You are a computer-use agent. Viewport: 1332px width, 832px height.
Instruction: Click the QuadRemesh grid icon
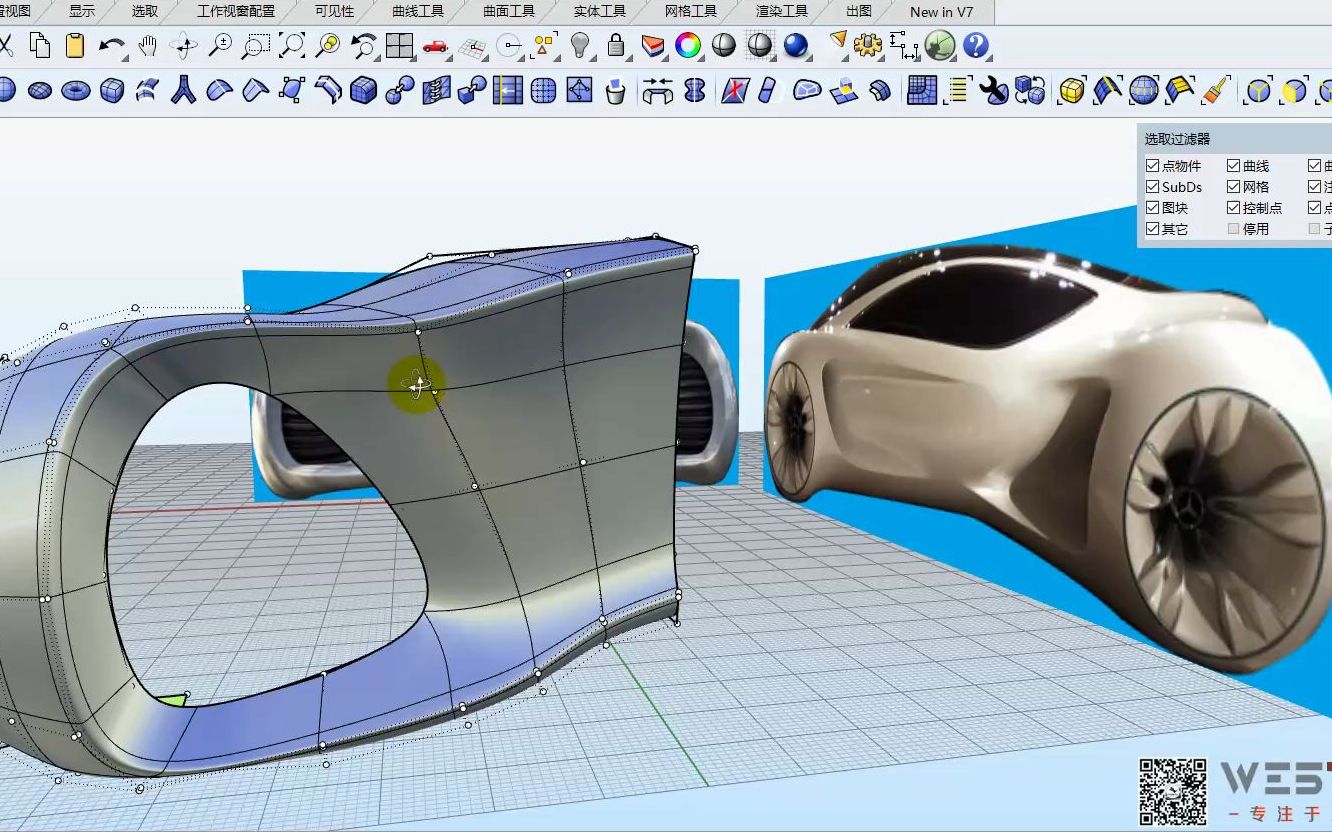click(922, 91)
